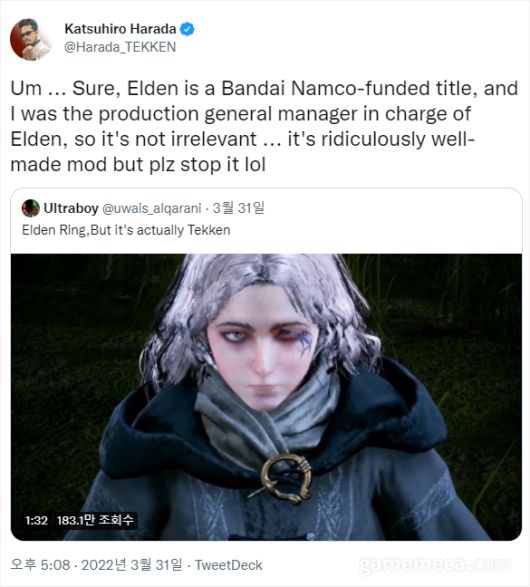Play the Elden Ring Tekken mod video
This screenshot has height=587, width=530.
coord(266,397)
